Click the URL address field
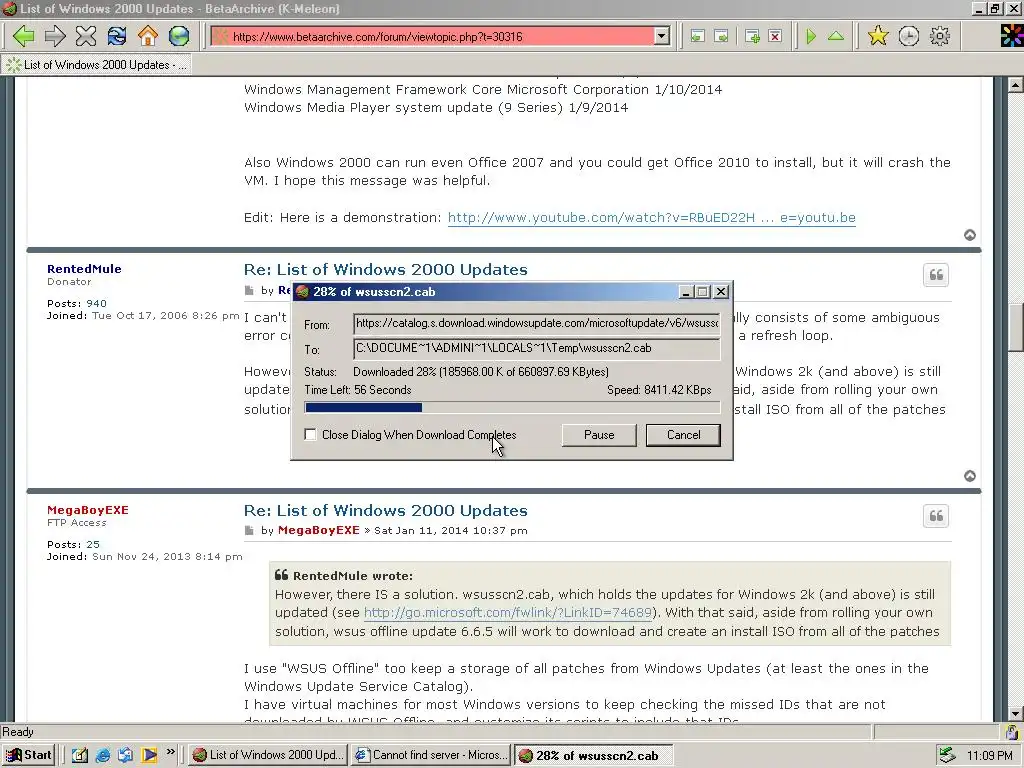Screen dimensions: 1024x768 pos(432,37)
